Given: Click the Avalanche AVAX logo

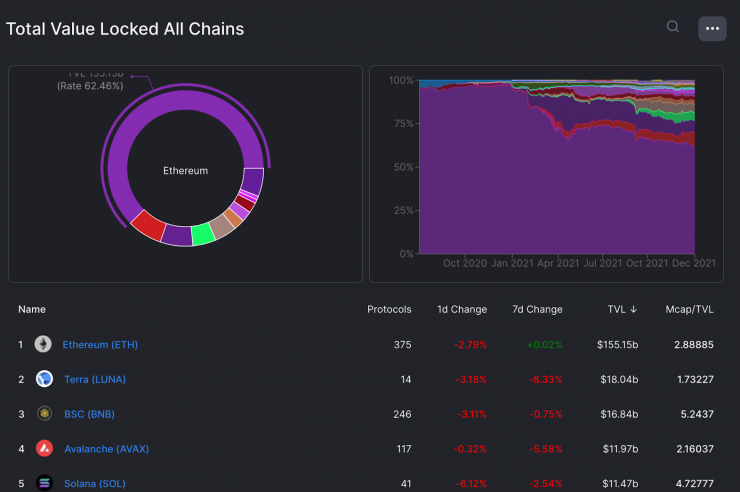Looking at the screenshot, I should click(x=44, y=449).
